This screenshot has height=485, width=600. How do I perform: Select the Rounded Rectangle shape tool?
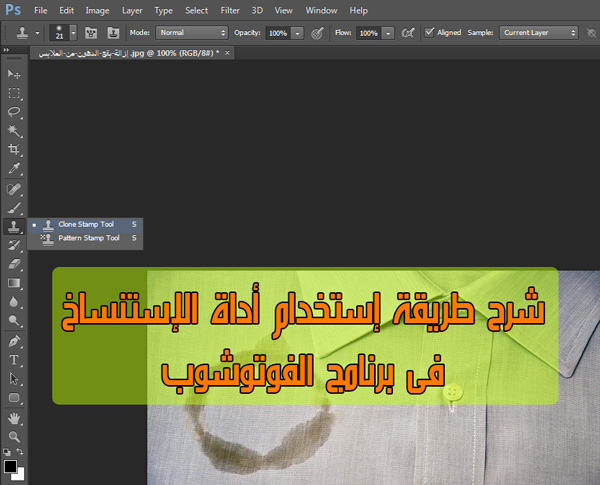pyautogui.click(x=14, y=398)
